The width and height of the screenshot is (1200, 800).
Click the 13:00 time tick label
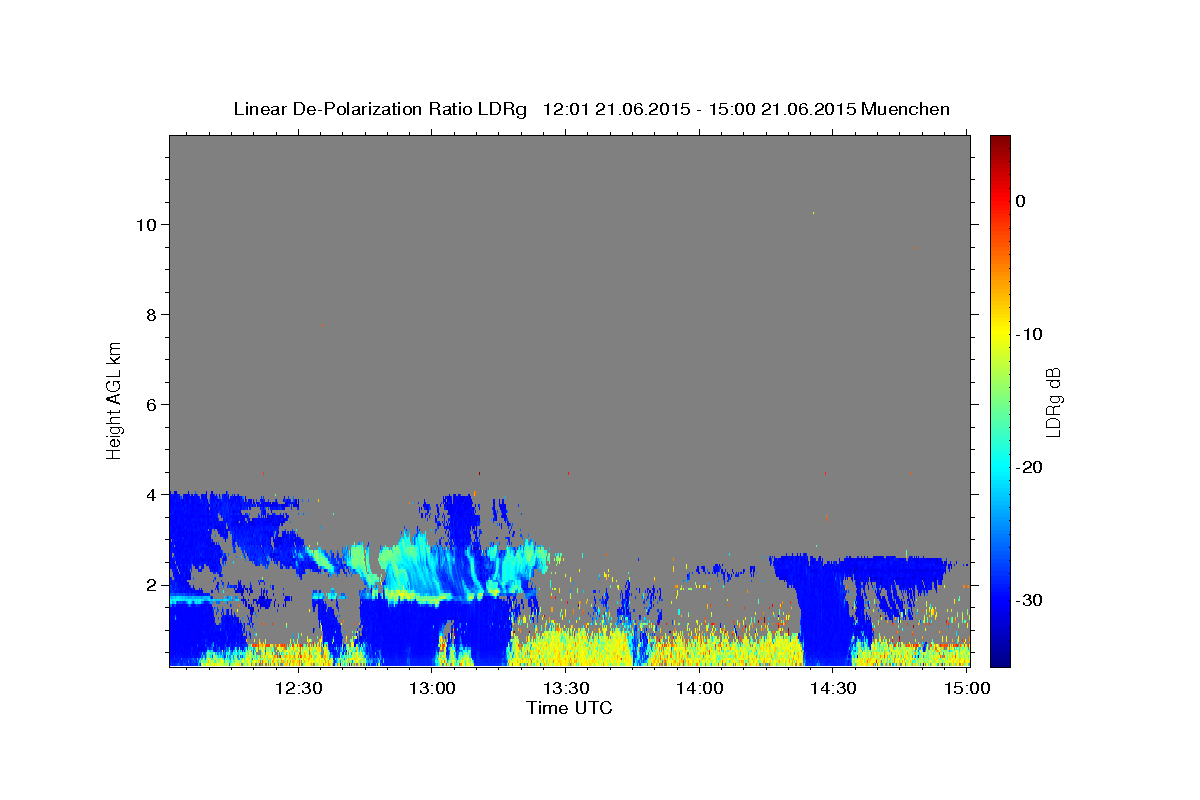click(432, 688)
